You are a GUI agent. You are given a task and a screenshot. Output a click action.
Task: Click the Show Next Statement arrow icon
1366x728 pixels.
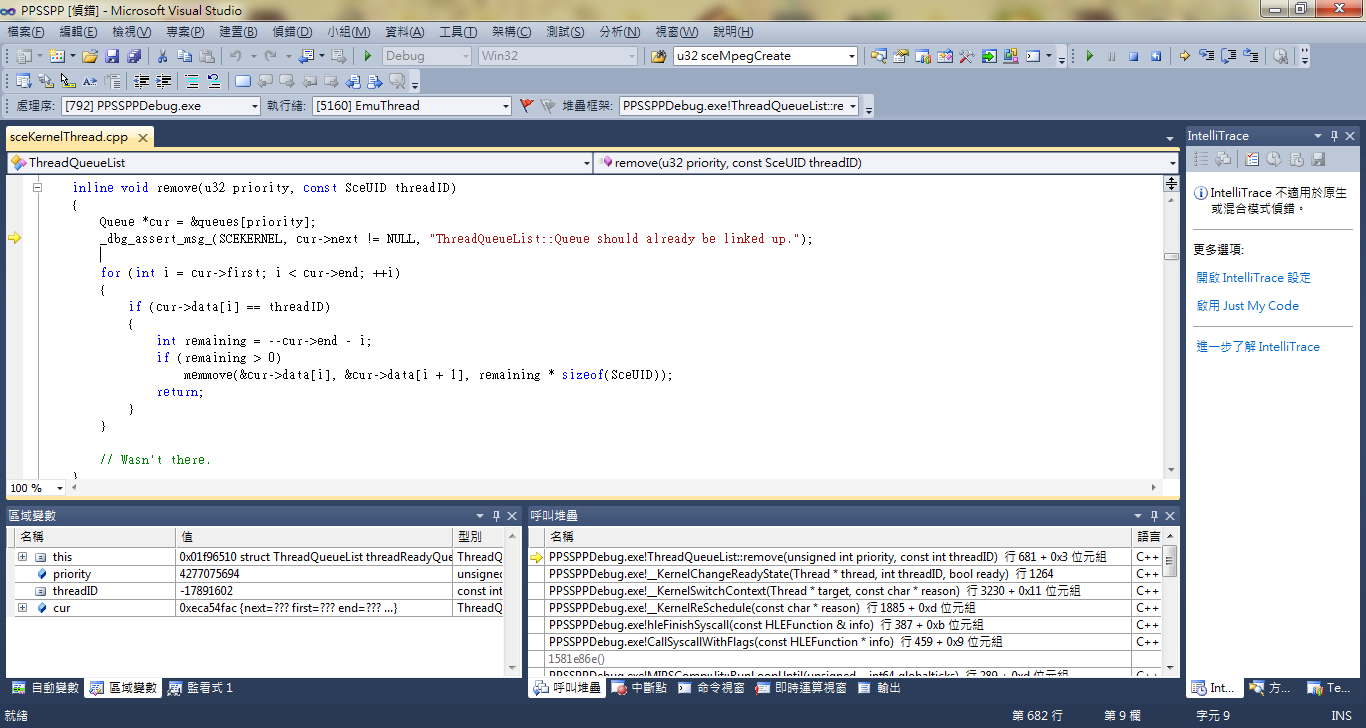pos(1185,56)
